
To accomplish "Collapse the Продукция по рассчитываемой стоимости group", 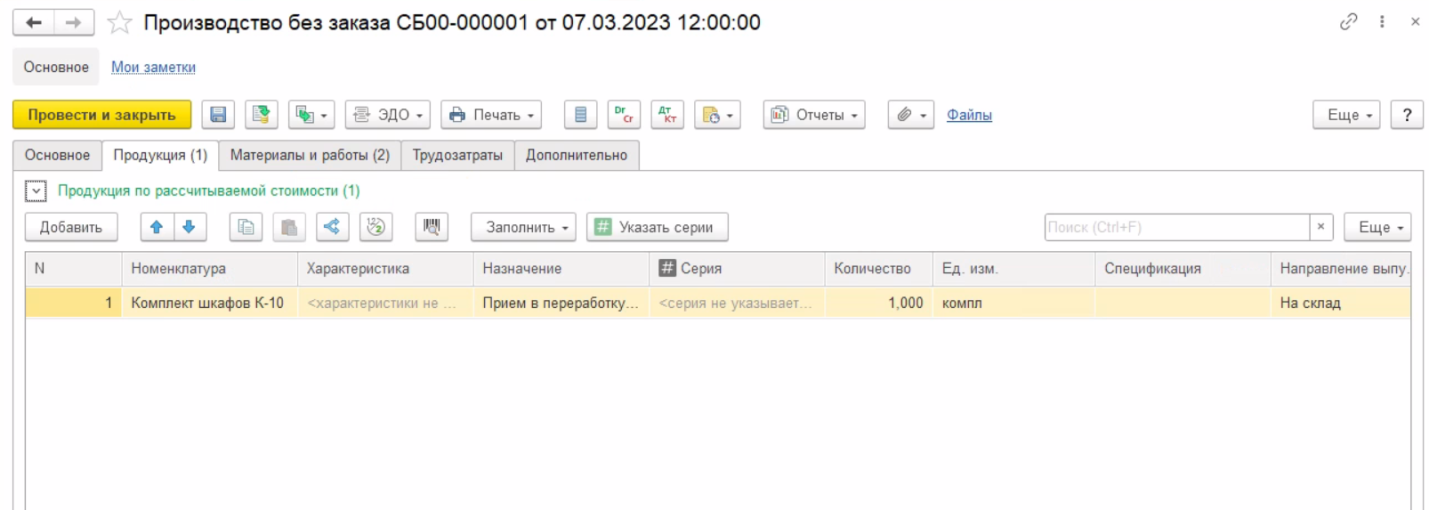I will (36, 190).
